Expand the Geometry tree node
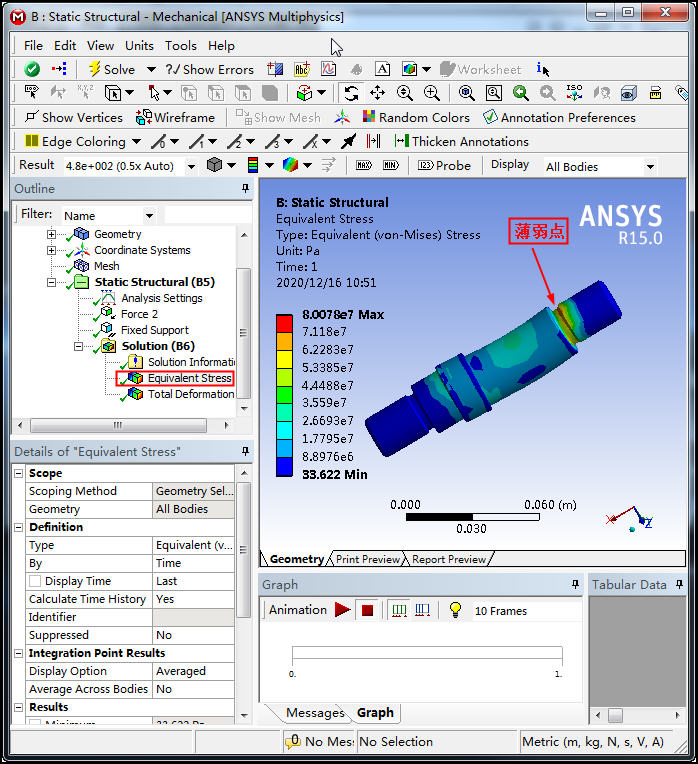 [x=51, y=234]
